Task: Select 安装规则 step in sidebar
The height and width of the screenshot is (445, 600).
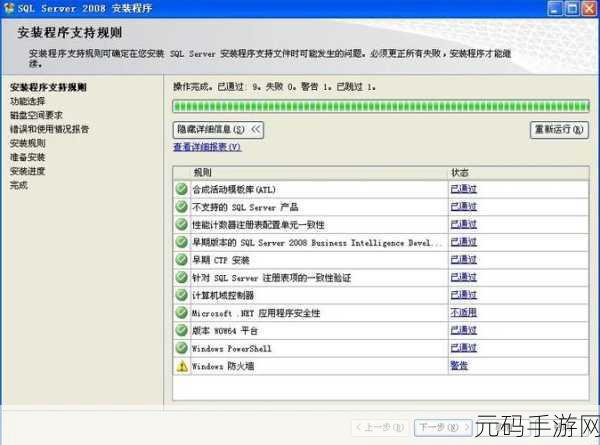Action: (28, 143)
